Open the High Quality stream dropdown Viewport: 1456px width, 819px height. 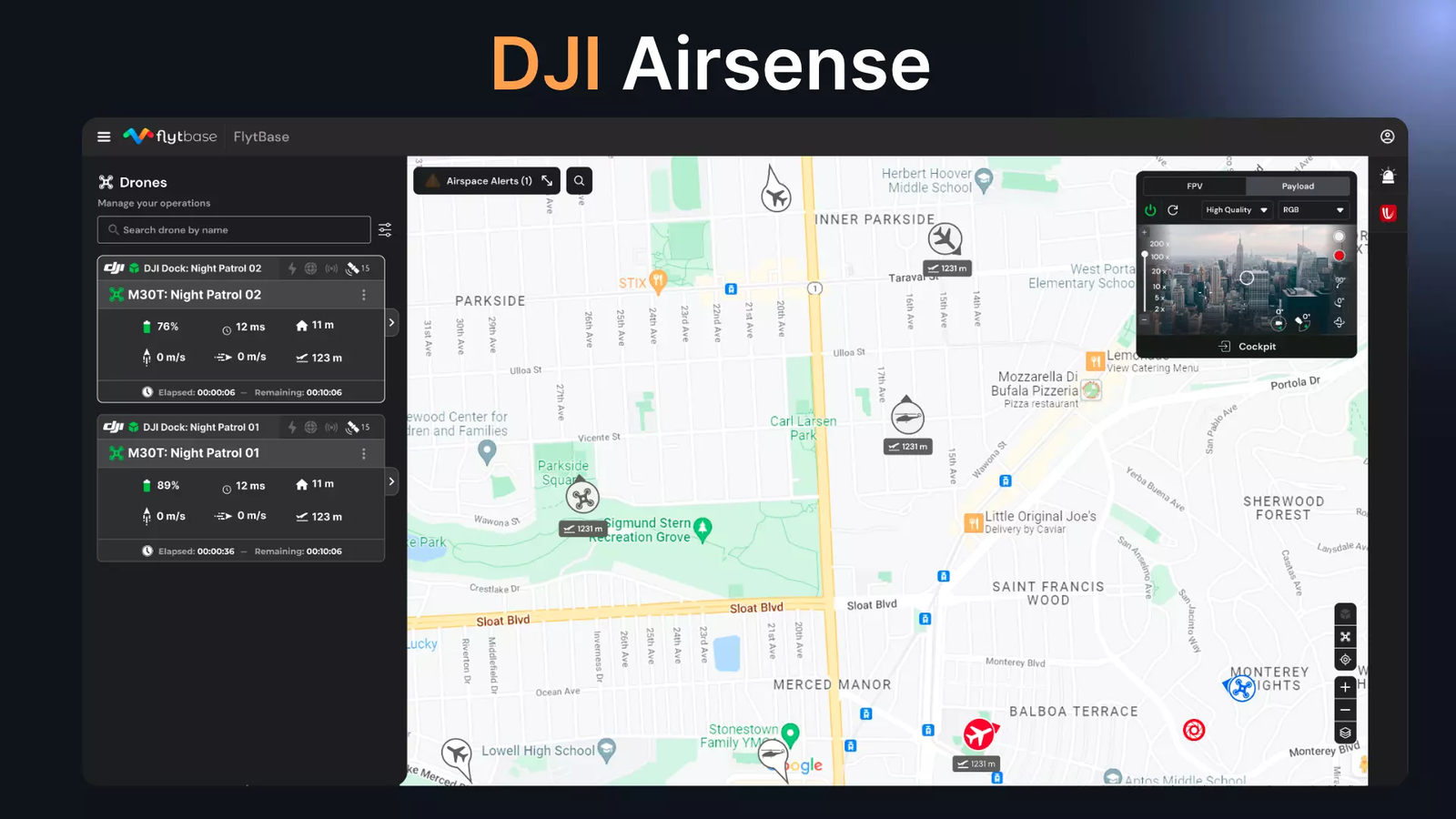(x=1236, y=210)
